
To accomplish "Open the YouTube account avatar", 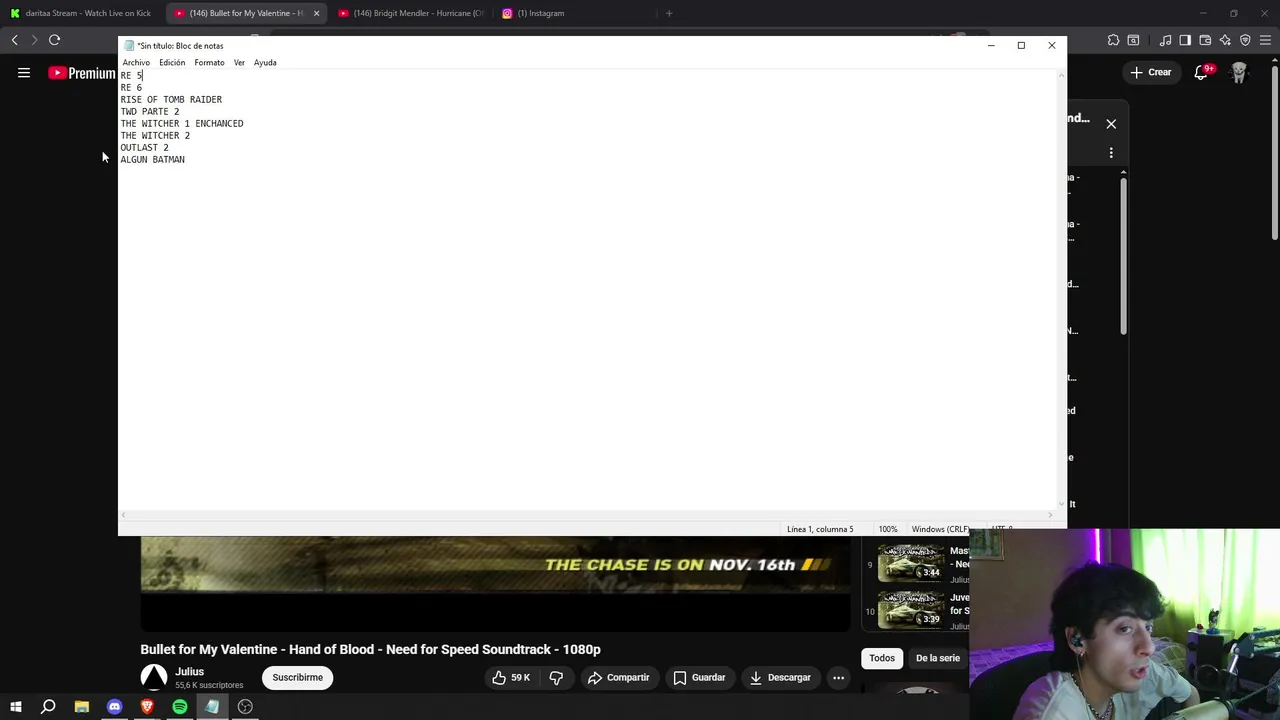I will [x=1240, y=72].
